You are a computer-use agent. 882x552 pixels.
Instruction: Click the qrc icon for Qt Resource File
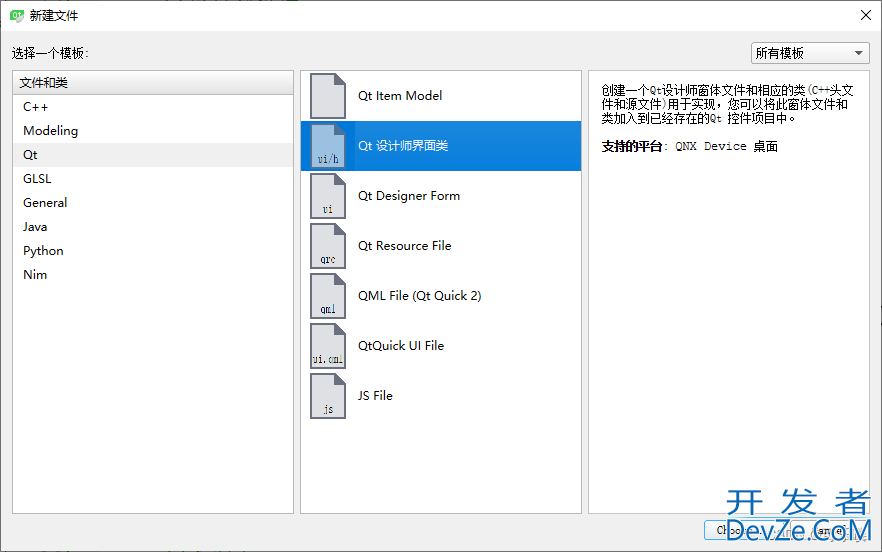pyautogui.click(x=328, y=246)
